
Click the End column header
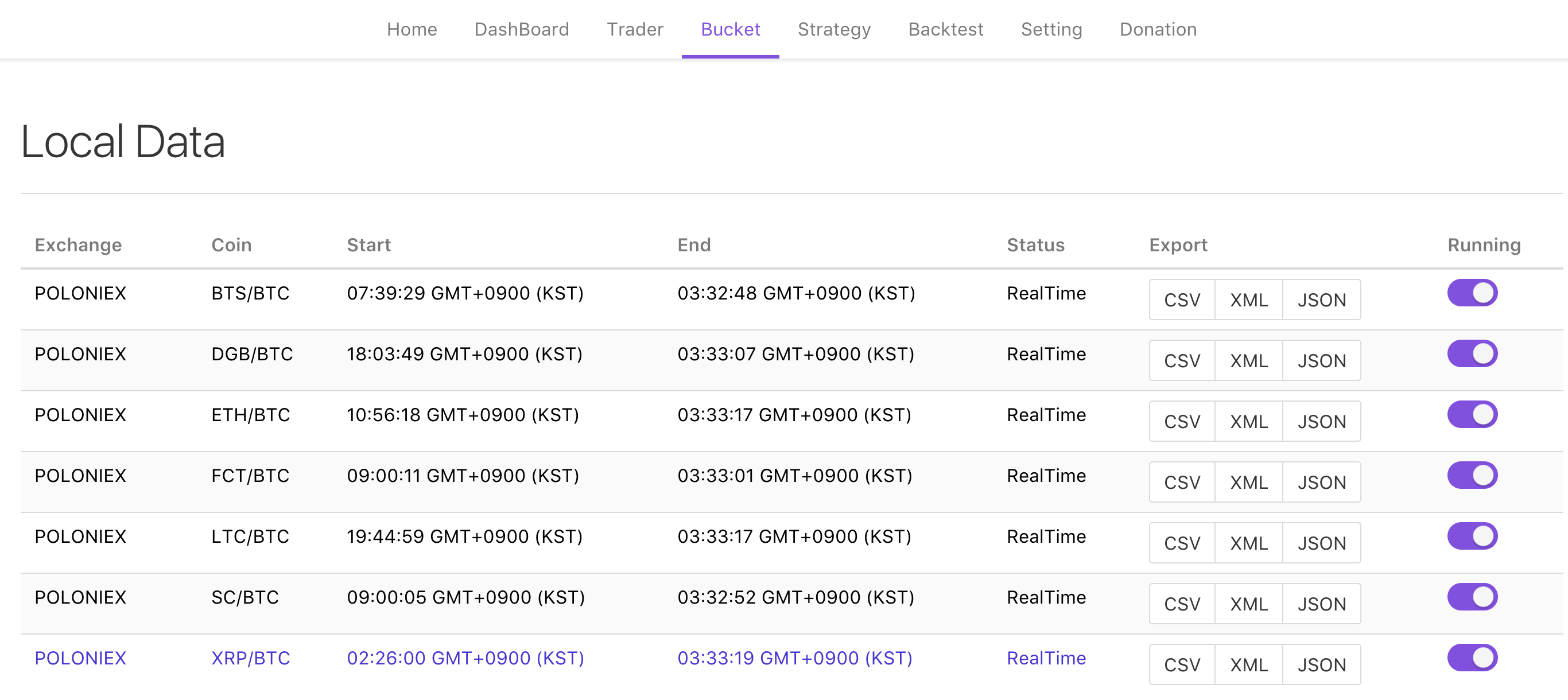point(694,244)
